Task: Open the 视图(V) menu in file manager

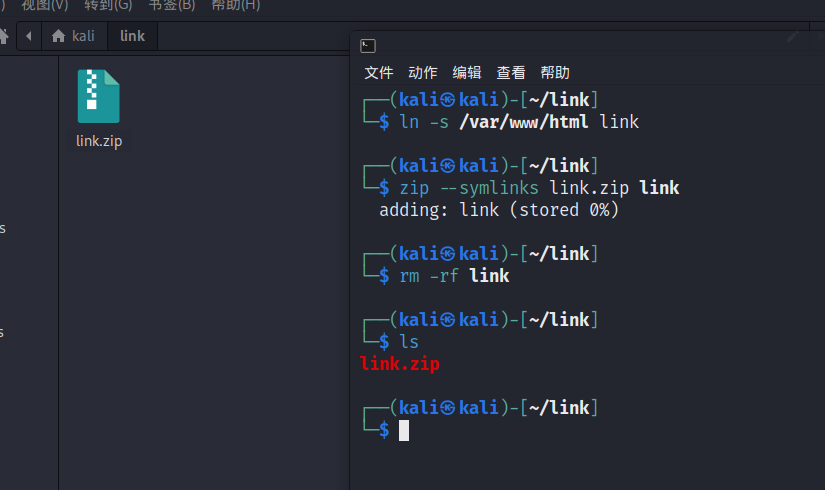Action: click(45, 5)
